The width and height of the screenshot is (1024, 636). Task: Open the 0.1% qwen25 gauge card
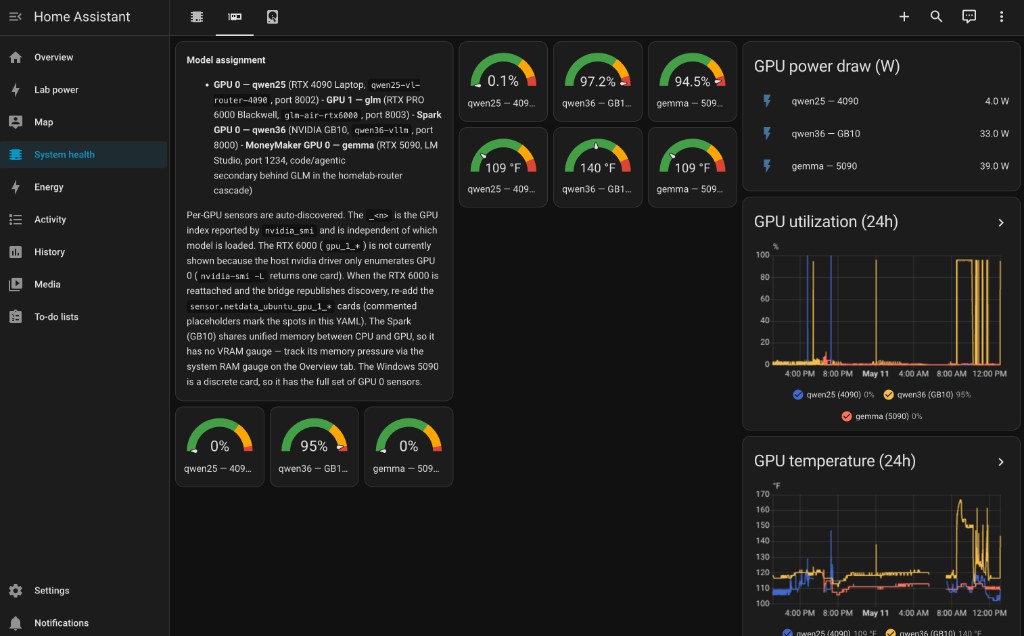pyautogui.click(x=503, y=82)
